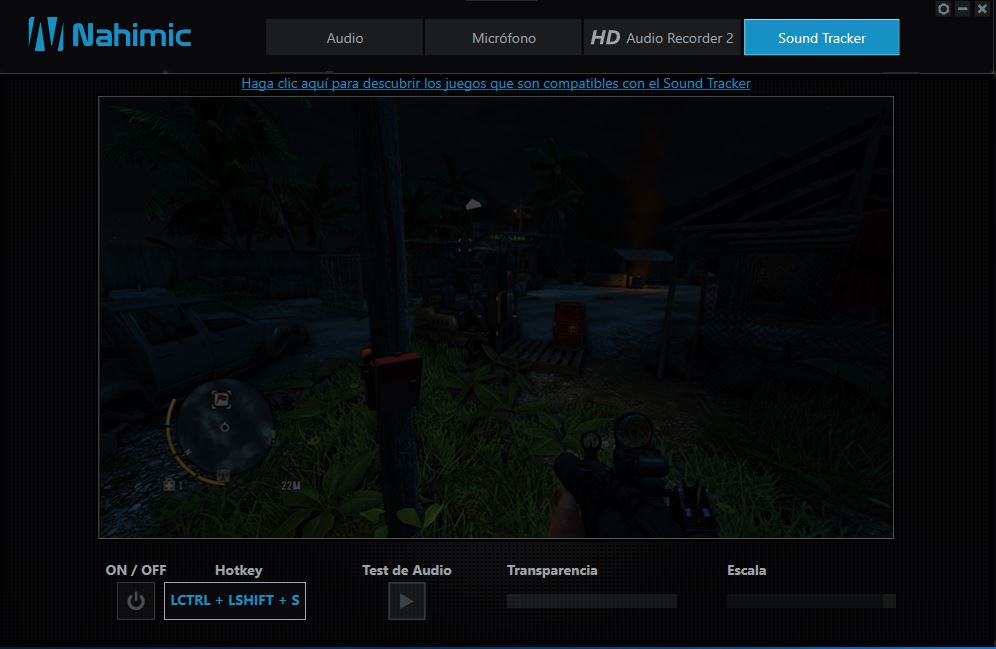This screenshot has width=996, height=649.
Task: Click the ON / OFF label
Action: [x=136, y=570]
